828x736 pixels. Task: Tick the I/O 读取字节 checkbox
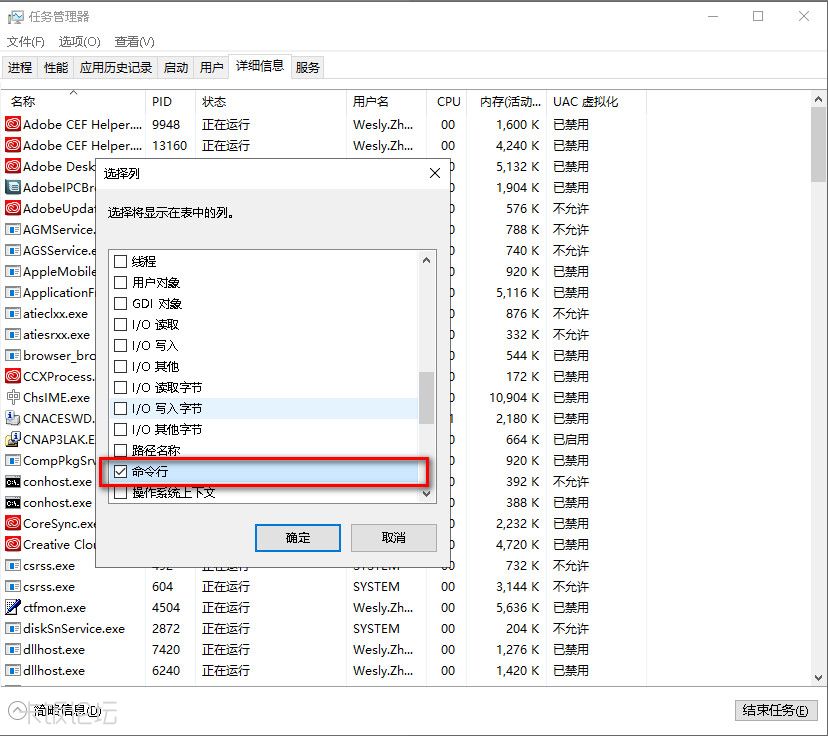coord(121,387)
